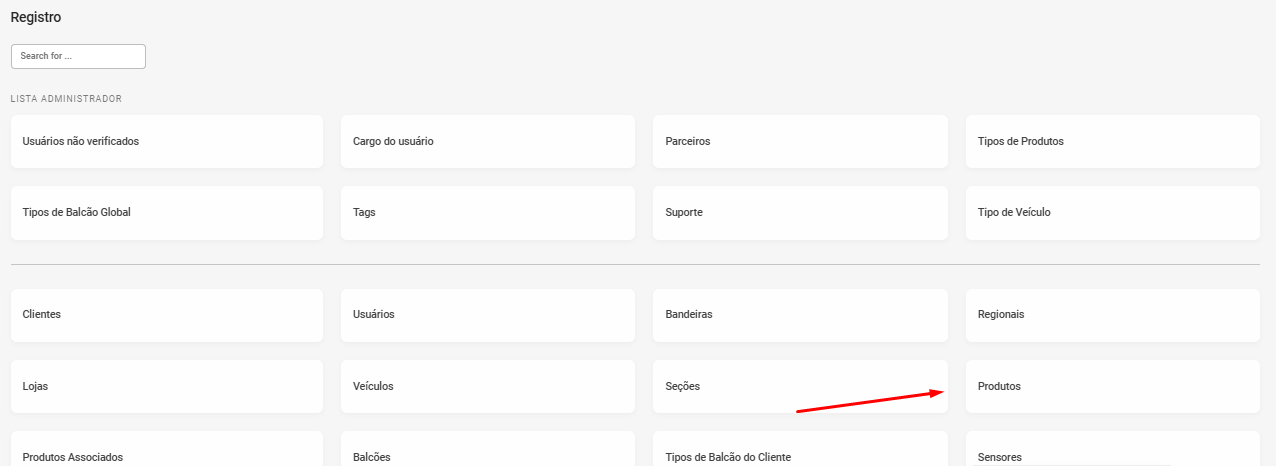Click the Tags card
Image resolution: width=1276 pixels, height=466 pixels.
487,212
